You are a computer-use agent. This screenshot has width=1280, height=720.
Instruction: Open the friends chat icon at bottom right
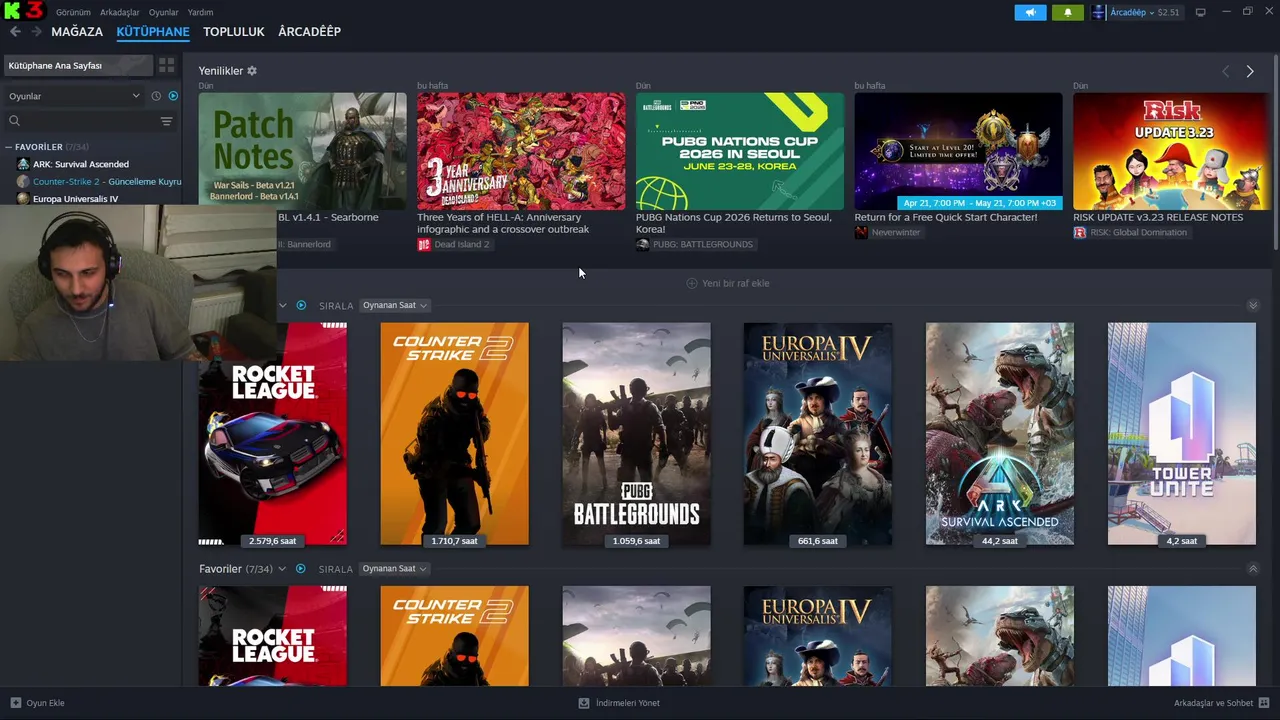1264,703
